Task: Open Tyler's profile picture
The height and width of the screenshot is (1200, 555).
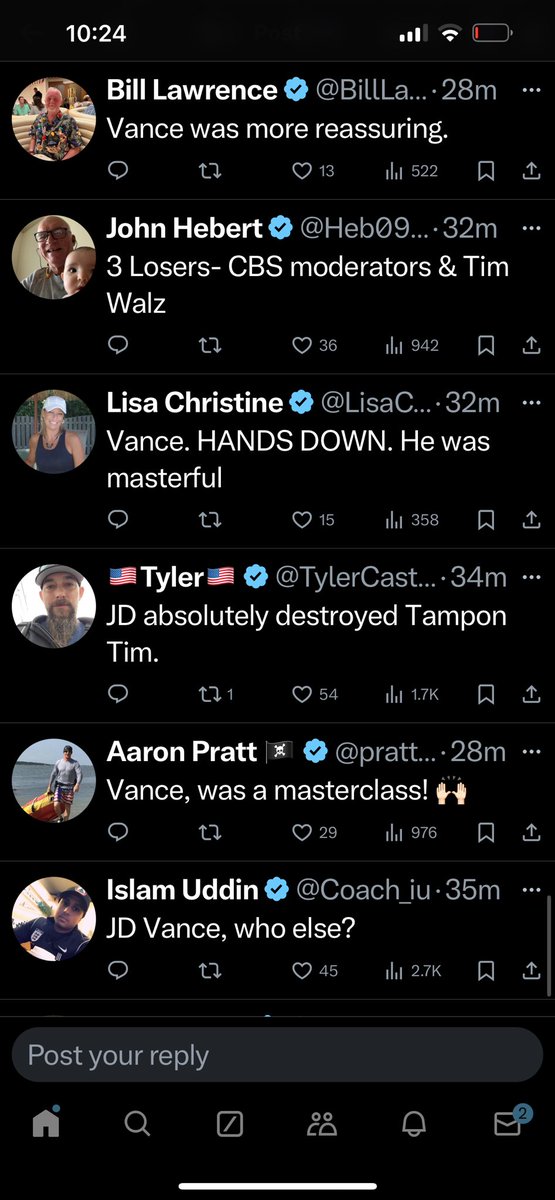Action: point(54,606)
